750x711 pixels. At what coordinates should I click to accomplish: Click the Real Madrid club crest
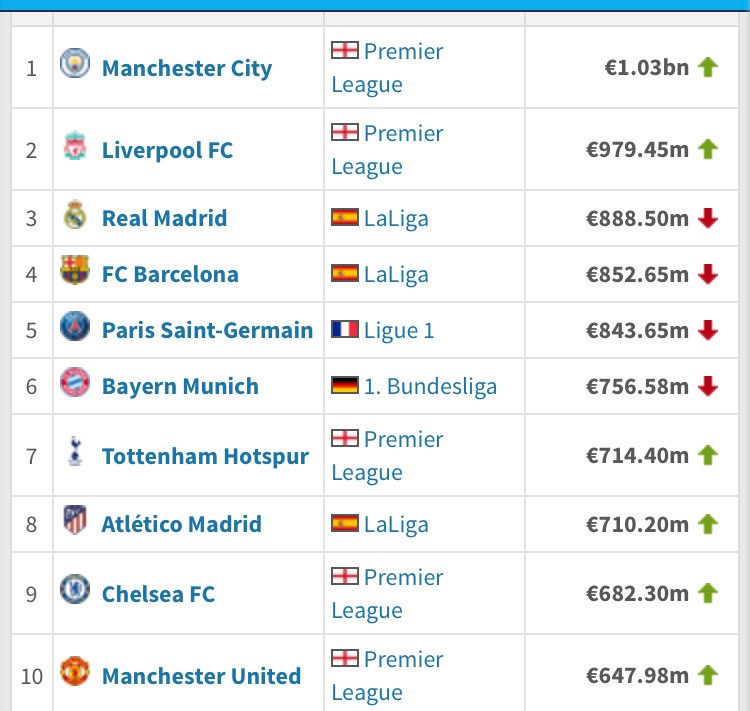point(74,217)
